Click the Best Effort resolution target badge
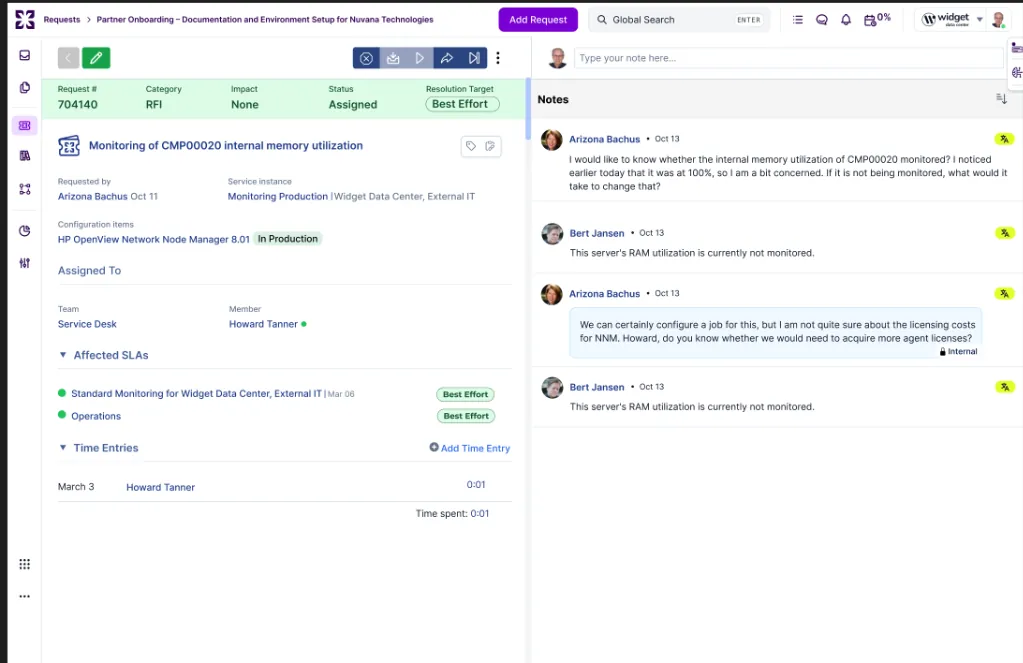This screenshot has height=663, width=1023. click(x=462, y=104)
